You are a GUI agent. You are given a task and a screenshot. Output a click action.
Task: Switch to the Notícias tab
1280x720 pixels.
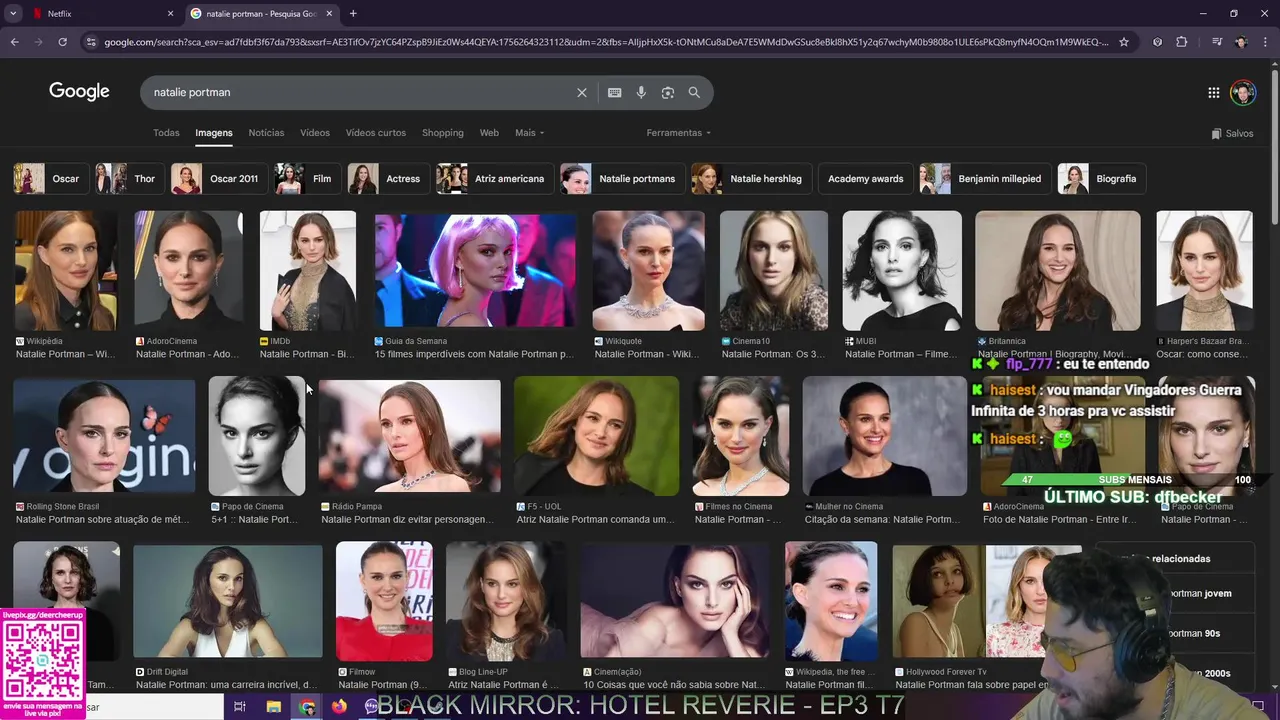[266, 133]
